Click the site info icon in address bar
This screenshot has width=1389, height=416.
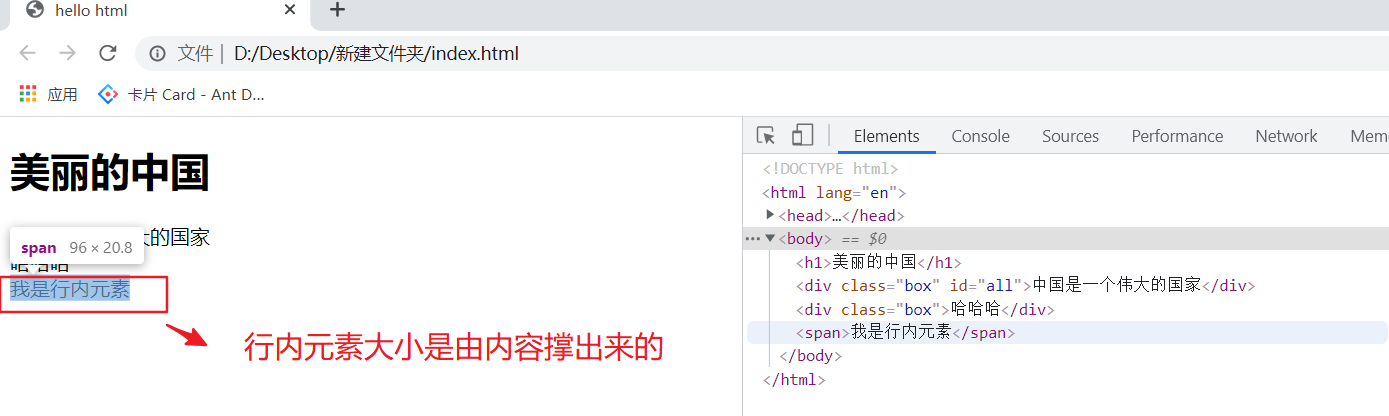tap(157, 53)
